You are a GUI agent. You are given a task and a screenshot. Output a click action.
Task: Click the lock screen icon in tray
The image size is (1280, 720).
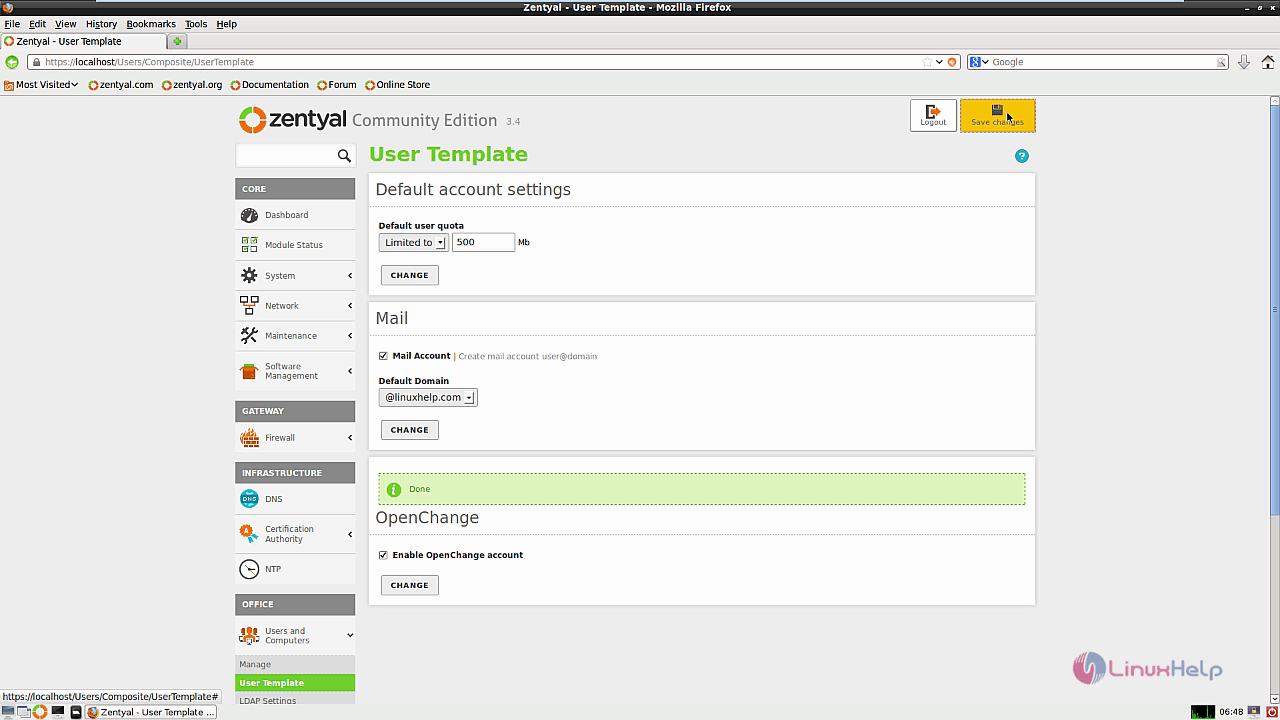click(1253, 712)
